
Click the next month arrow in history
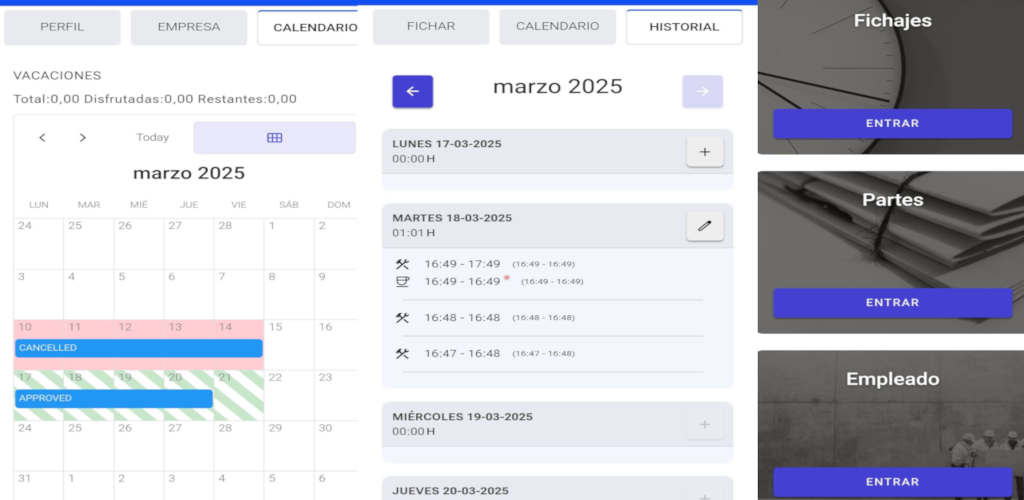coord(703,91)
